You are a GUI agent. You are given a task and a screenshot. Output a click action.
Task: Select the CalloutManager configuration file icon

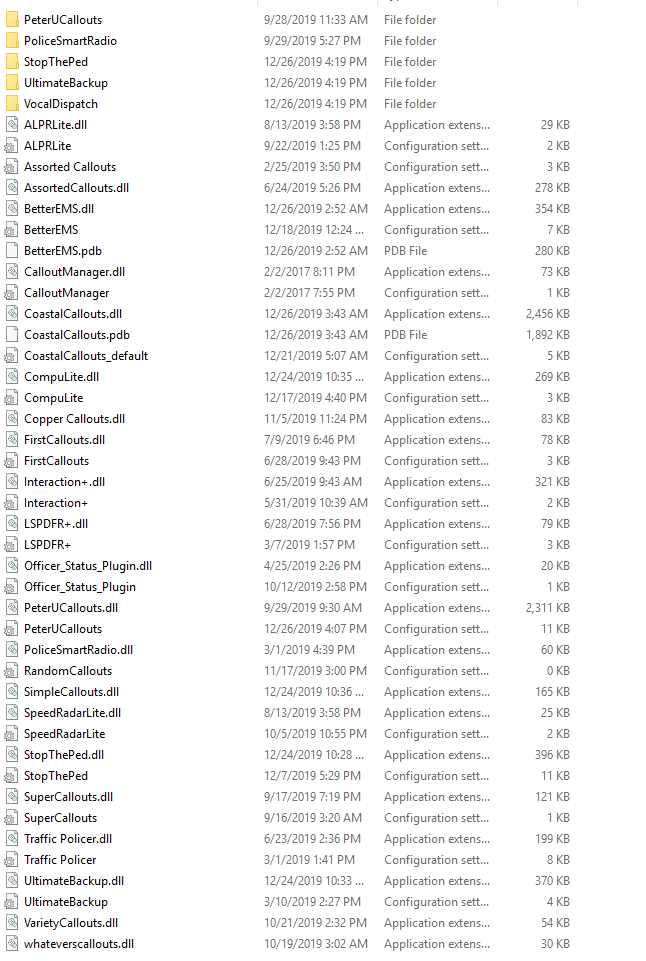[x=12, y=293]
